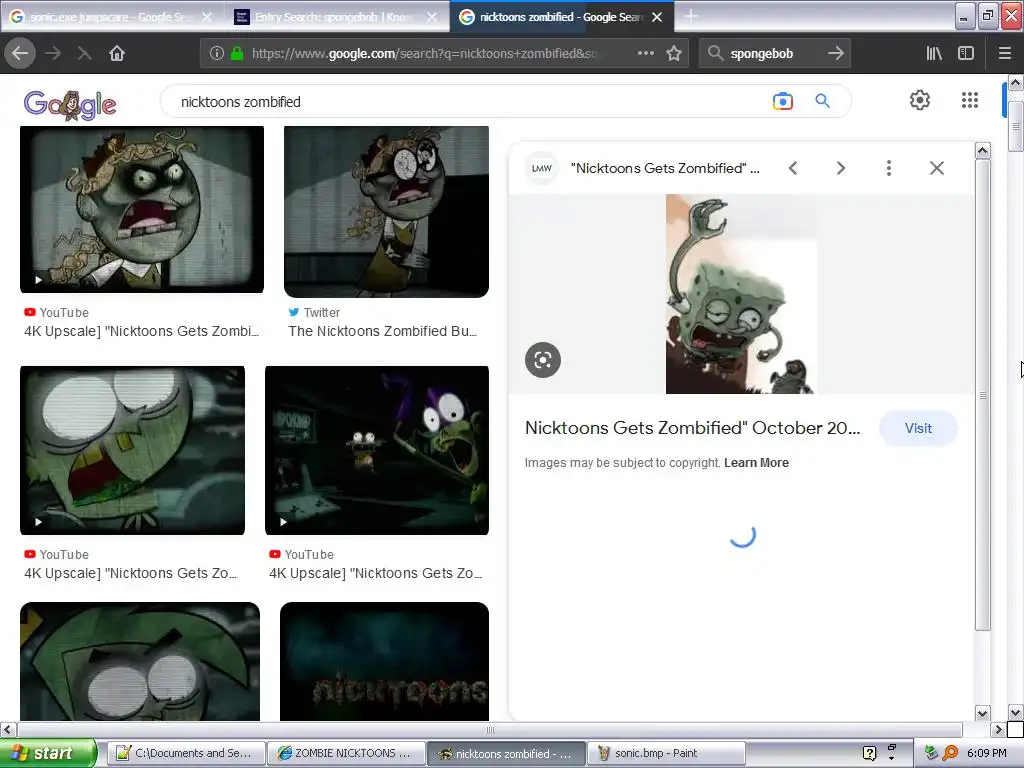Click the horizontal scrollbar left arrow

[x=7, y=729]
